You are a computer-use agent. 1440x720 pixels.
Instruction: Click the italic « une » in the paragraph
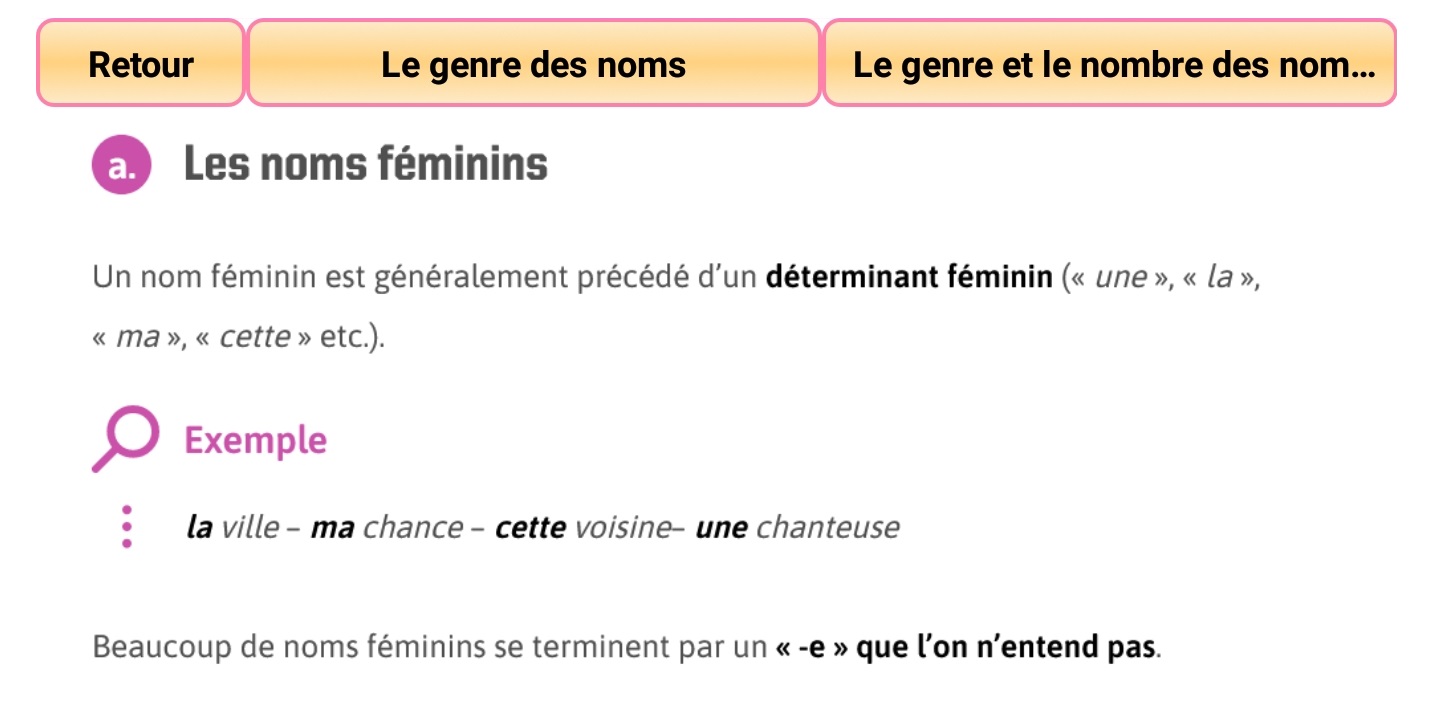tap(1121, 277)
